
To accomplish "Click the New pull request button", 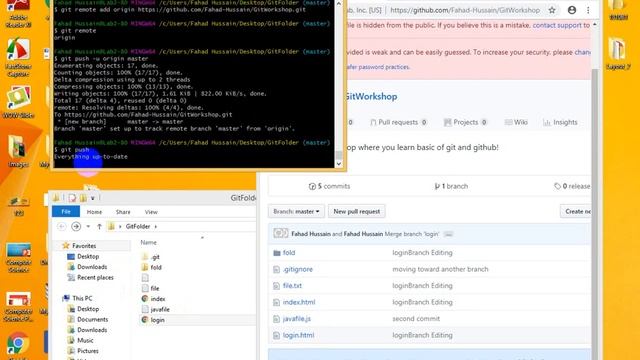I will tap(357, 211).
